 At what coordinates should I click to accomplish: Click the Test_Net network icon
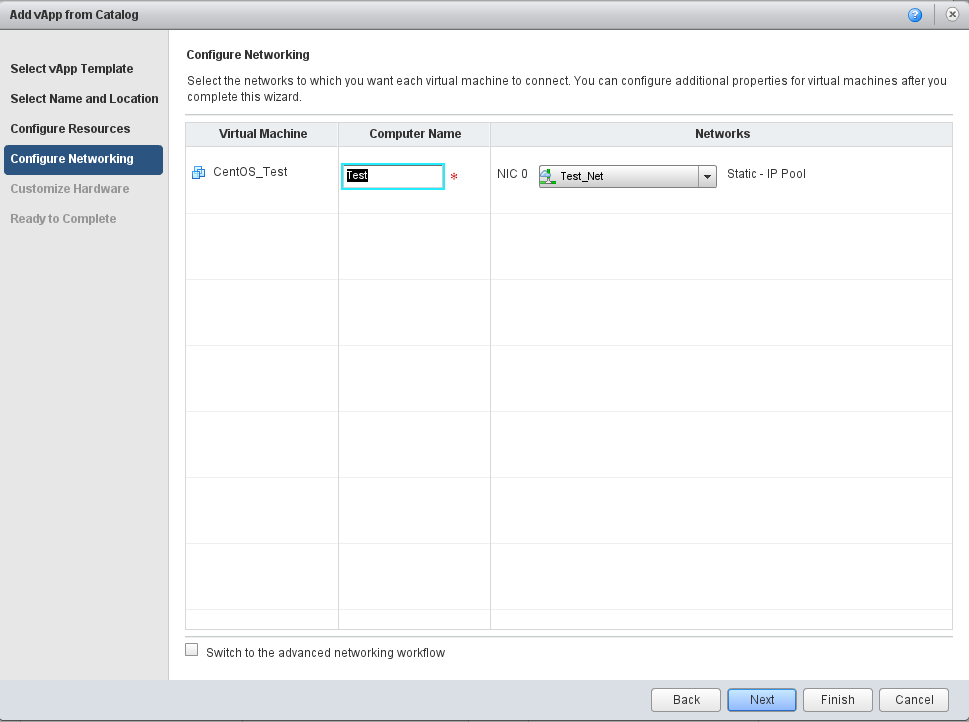(x=546, y=177)
